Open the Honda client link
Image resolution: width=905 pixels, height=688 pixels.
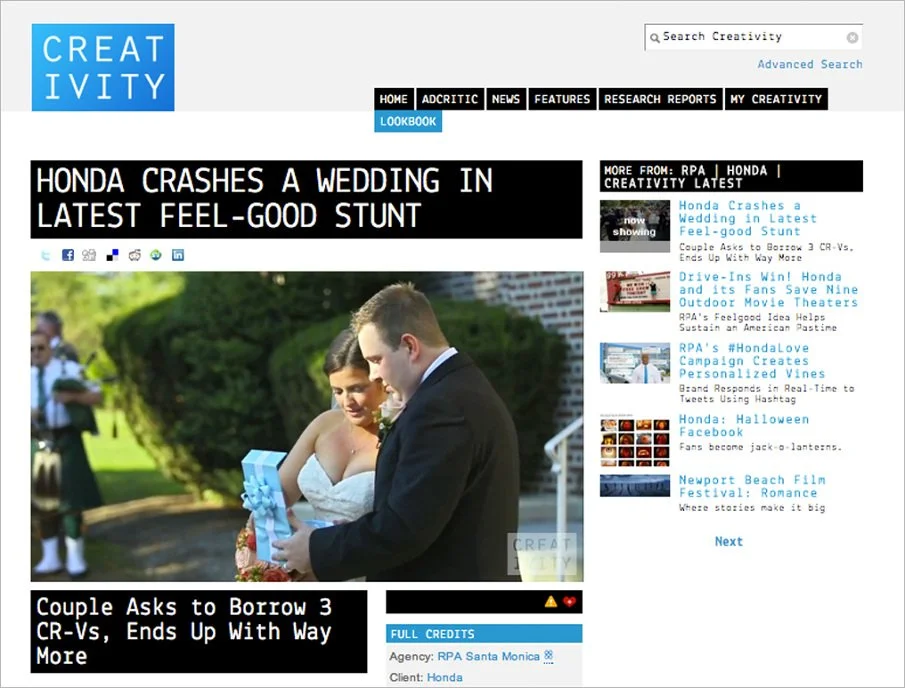tap(444, 677)
